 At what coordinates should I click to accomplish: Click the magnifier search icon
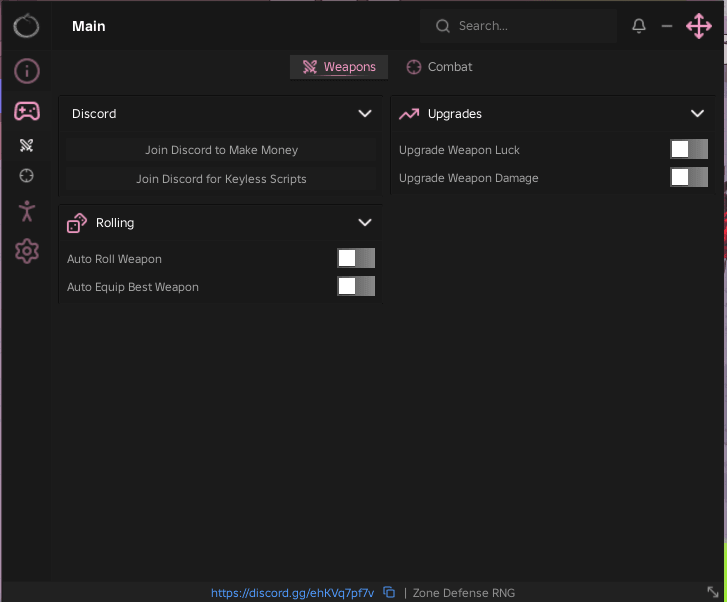(x=443, y=26)
